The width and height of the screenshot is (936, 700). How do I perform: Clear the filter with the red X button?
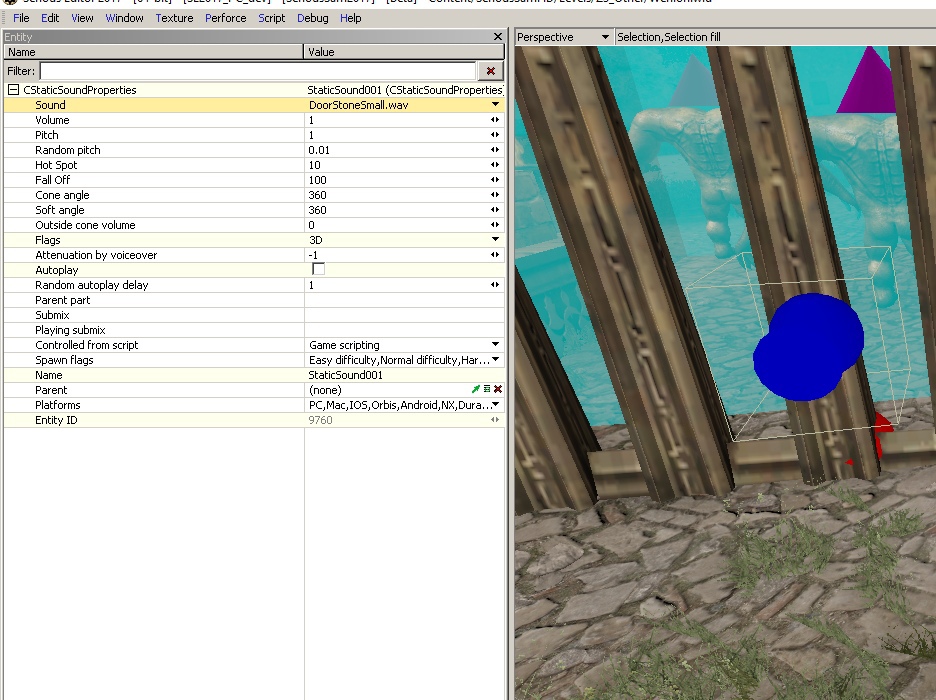pyautogui.click(x=491, y=71)
